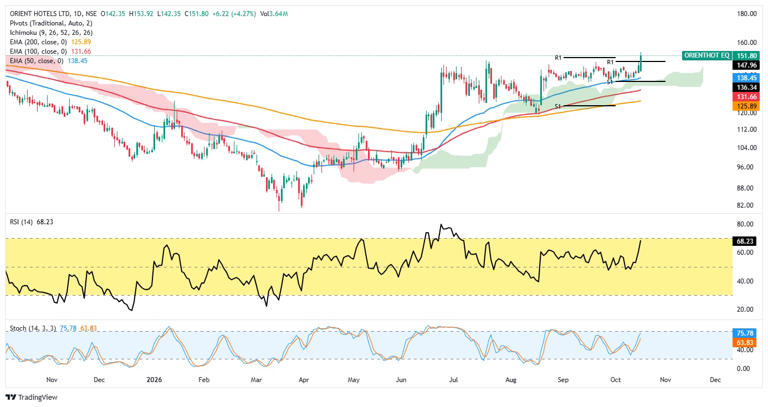Image resolution: width=768 pixels, height=407 pixels.
Task: Click the Jul label on time axis
Action: (x=453, y=380)
